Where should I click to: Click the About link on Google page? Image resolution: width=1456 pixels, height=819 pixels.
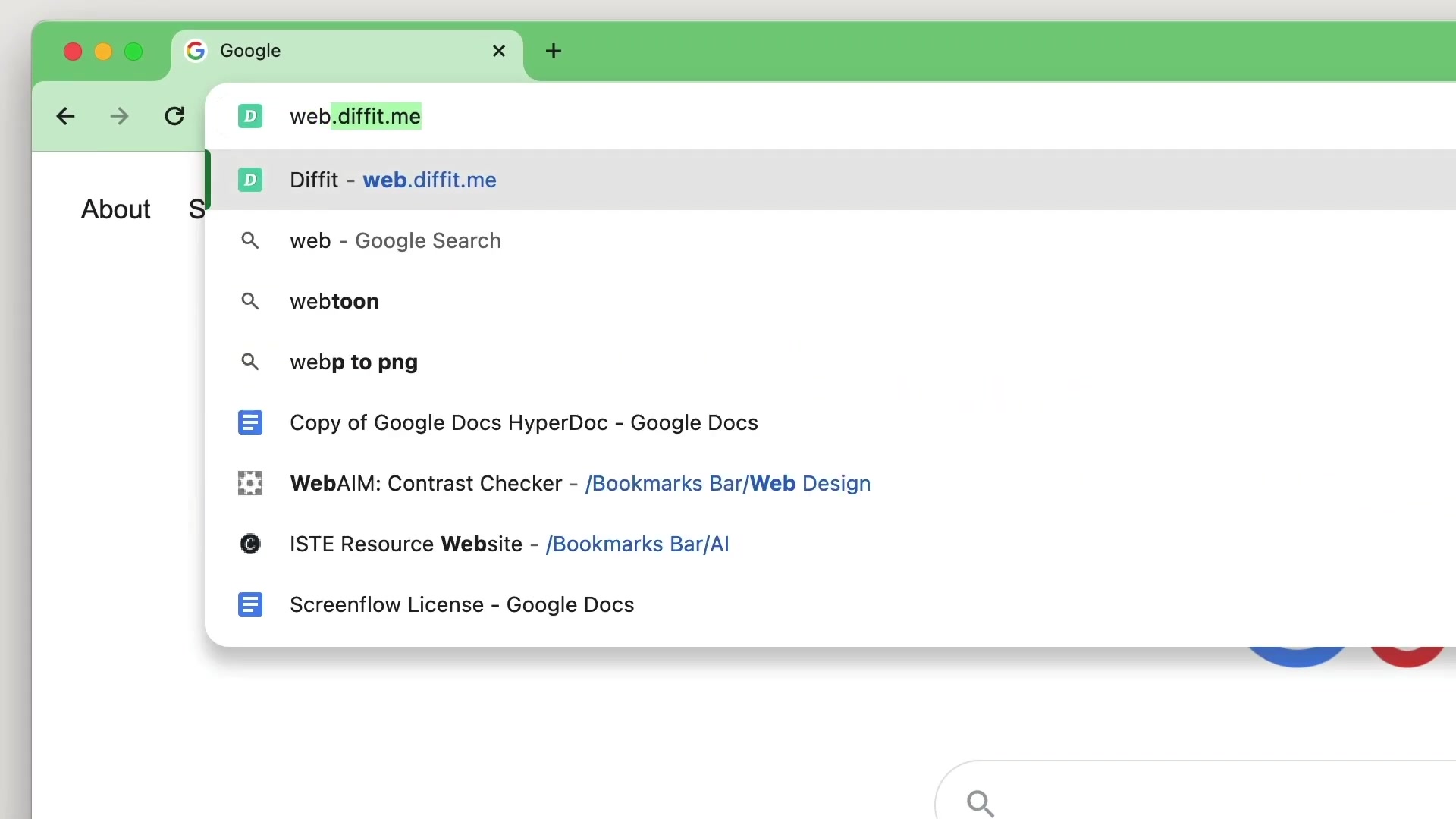pos(116,209)
